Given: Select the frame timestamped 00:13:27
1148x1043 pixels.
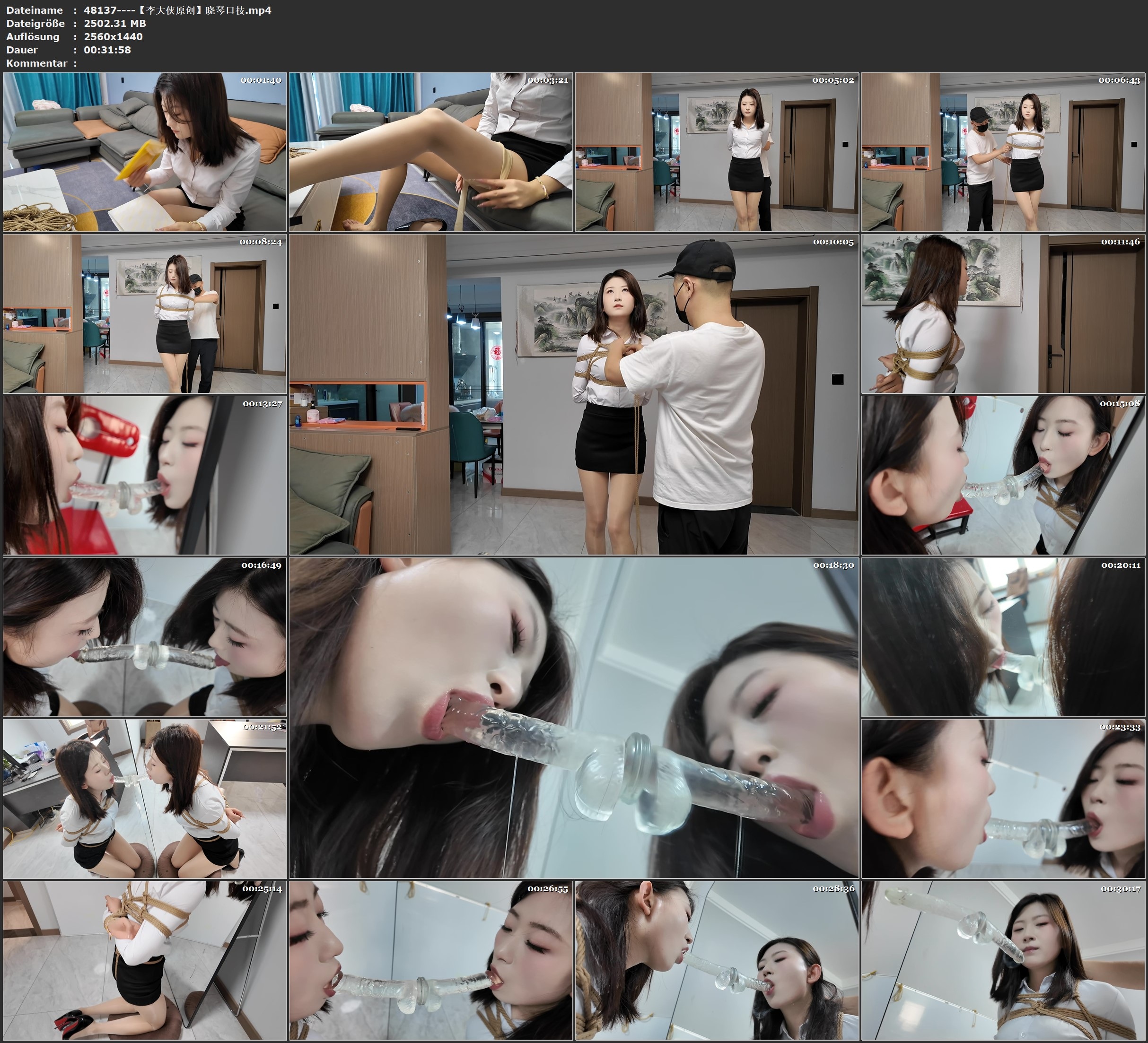Looking at the screenshot, I should pos(145,475).
